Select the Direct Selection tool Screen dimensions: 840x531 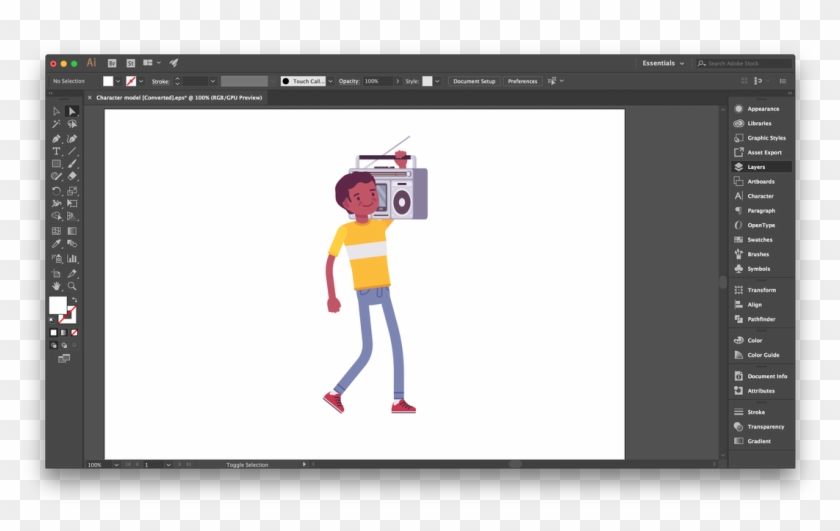click(72, 111)
